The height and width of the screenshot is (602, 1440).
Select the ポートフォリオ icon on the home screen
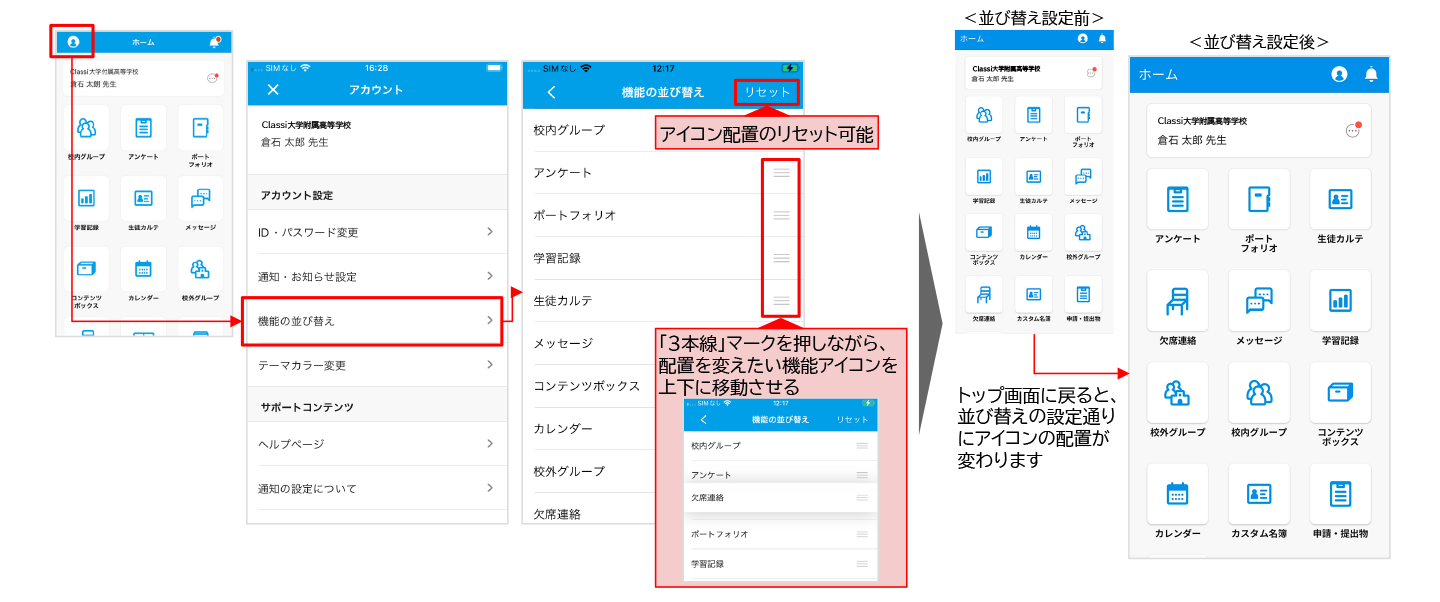pos(1258,200)
